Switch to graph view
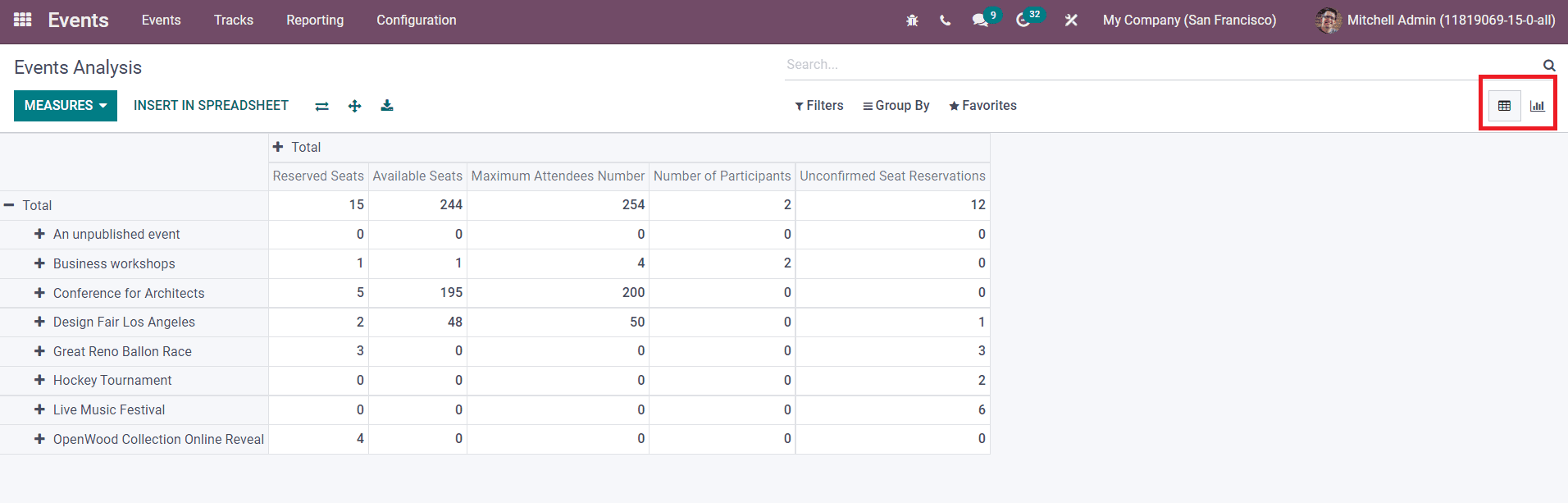Image resolution: width=1568 pixels, height=503 pixels. [x=1537, y=106]
